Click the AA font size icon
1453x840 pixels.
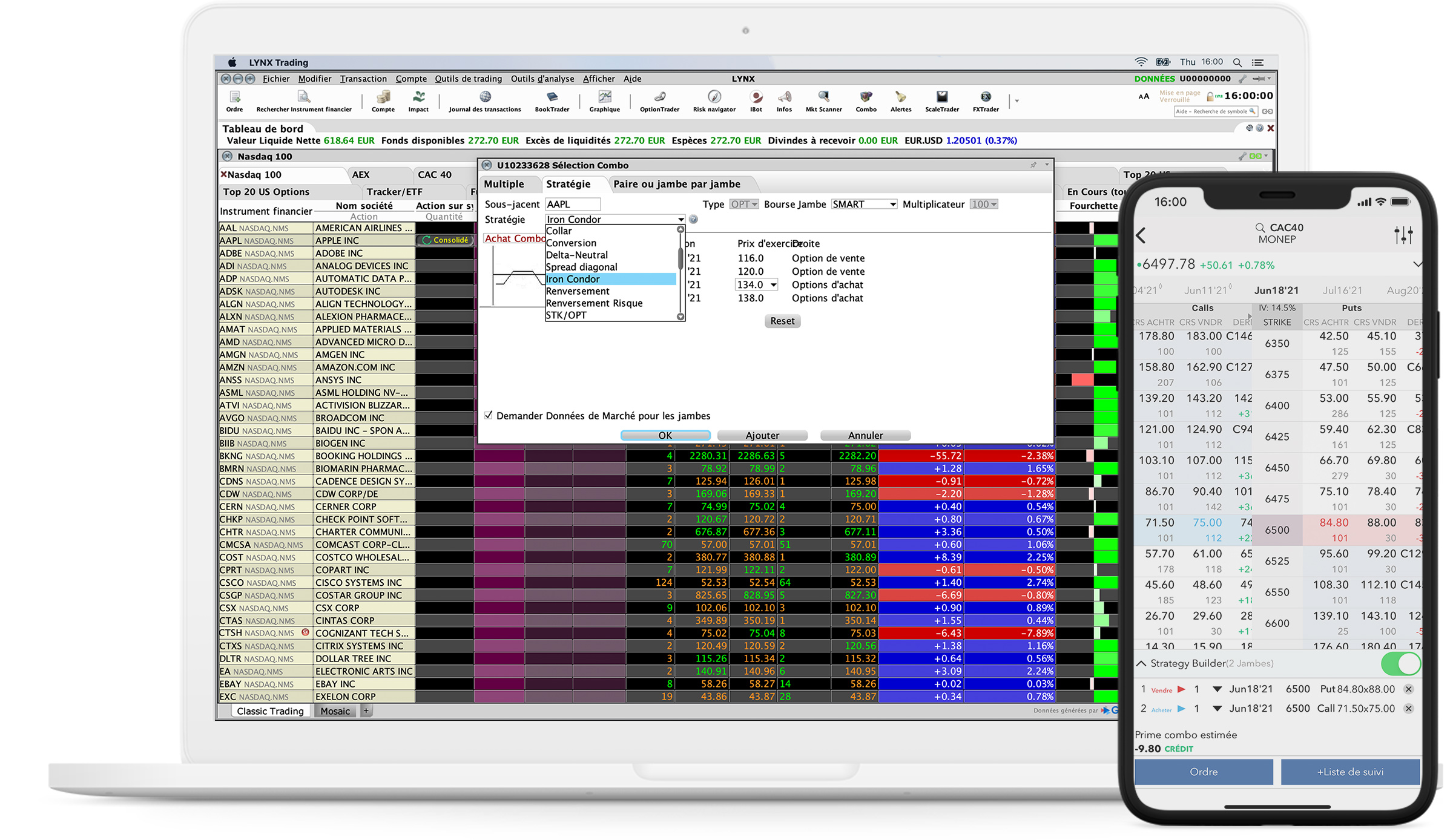pos(1143,96)
